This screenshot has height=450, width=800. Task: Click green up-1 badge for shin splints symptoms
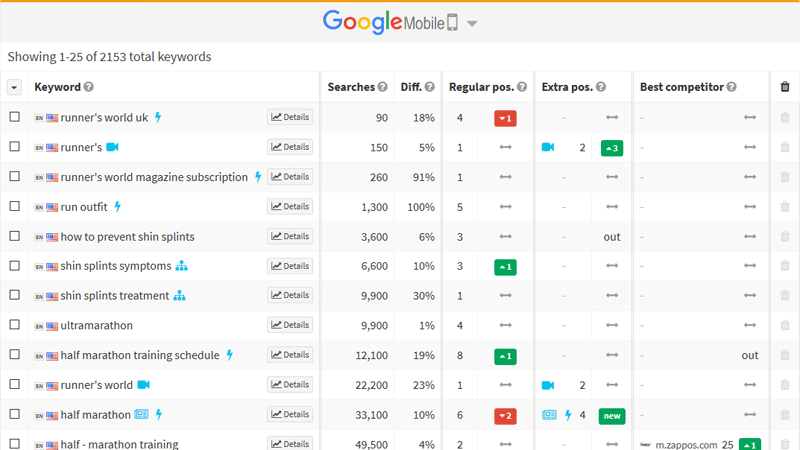coord(505,267)
